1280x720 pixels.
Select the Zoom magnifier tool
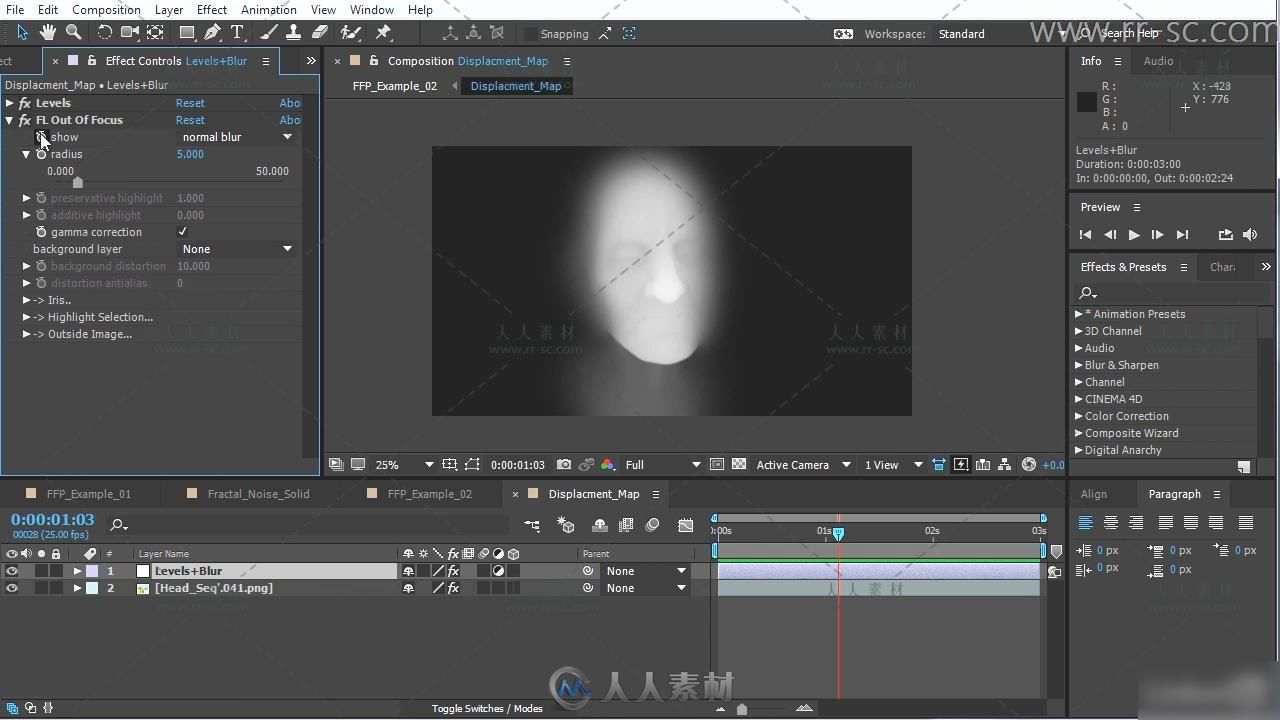tap(74, 33)
